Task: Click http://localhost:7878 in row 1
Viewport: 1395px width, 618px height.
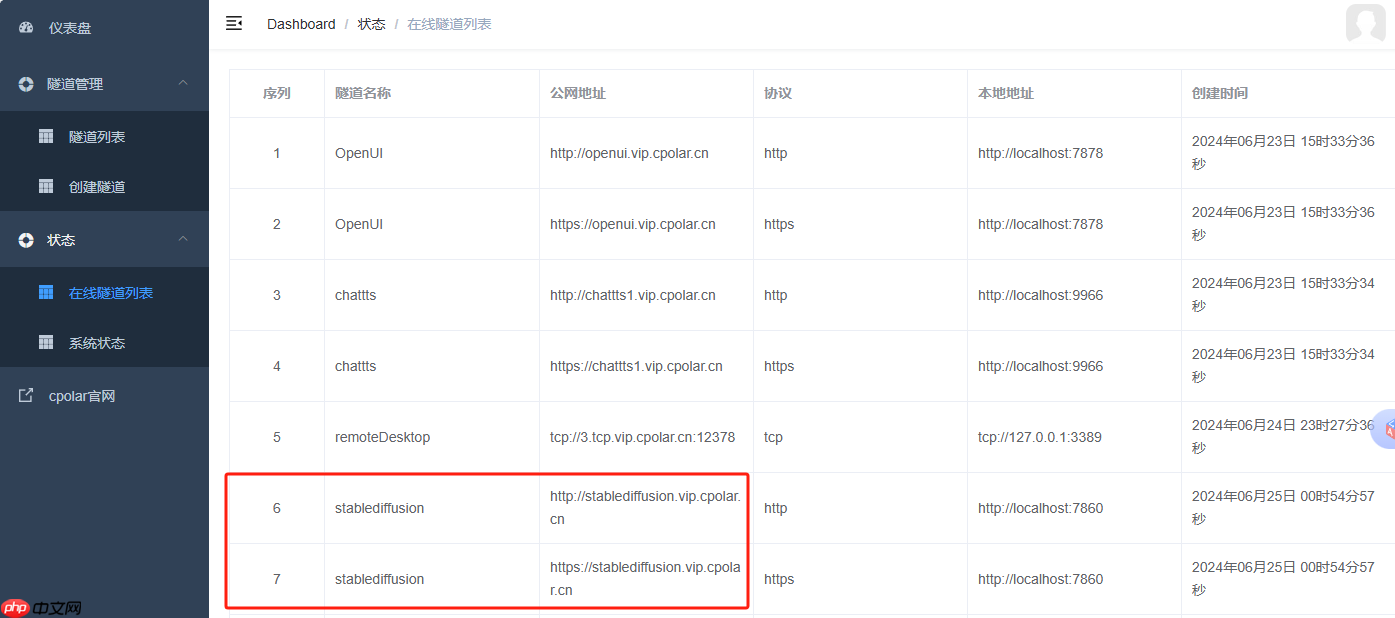Action: click(1041, 153)
